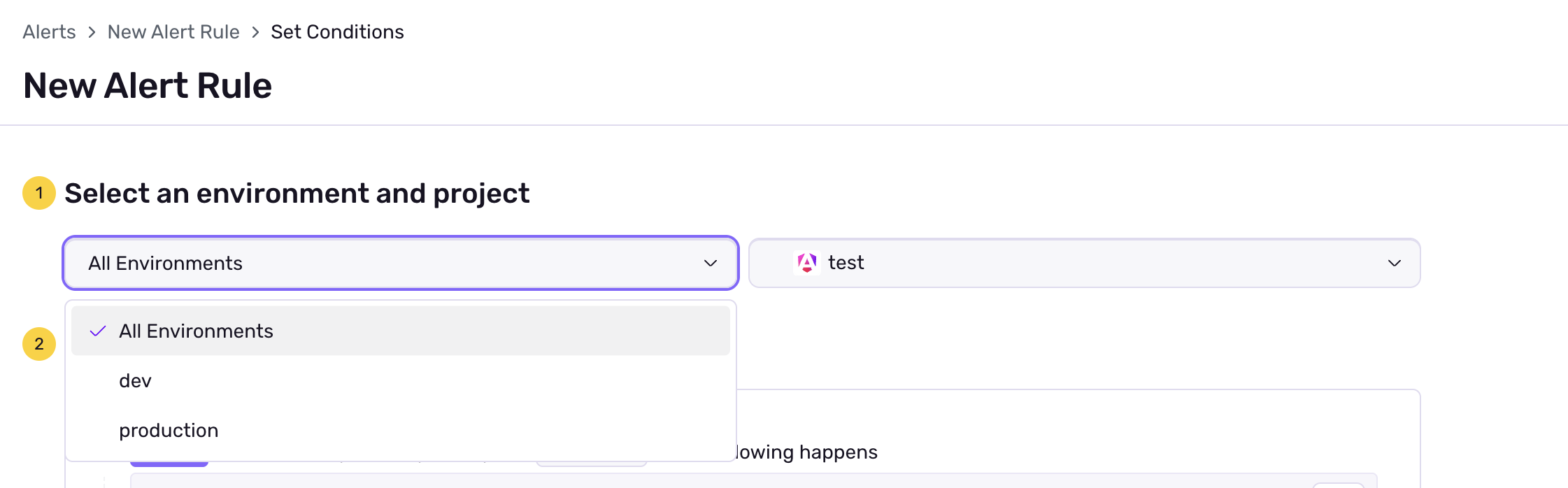1568x488 pixels.
Task: Open the New Alert Rule breadcrumb link
Action: click(173, 32)
